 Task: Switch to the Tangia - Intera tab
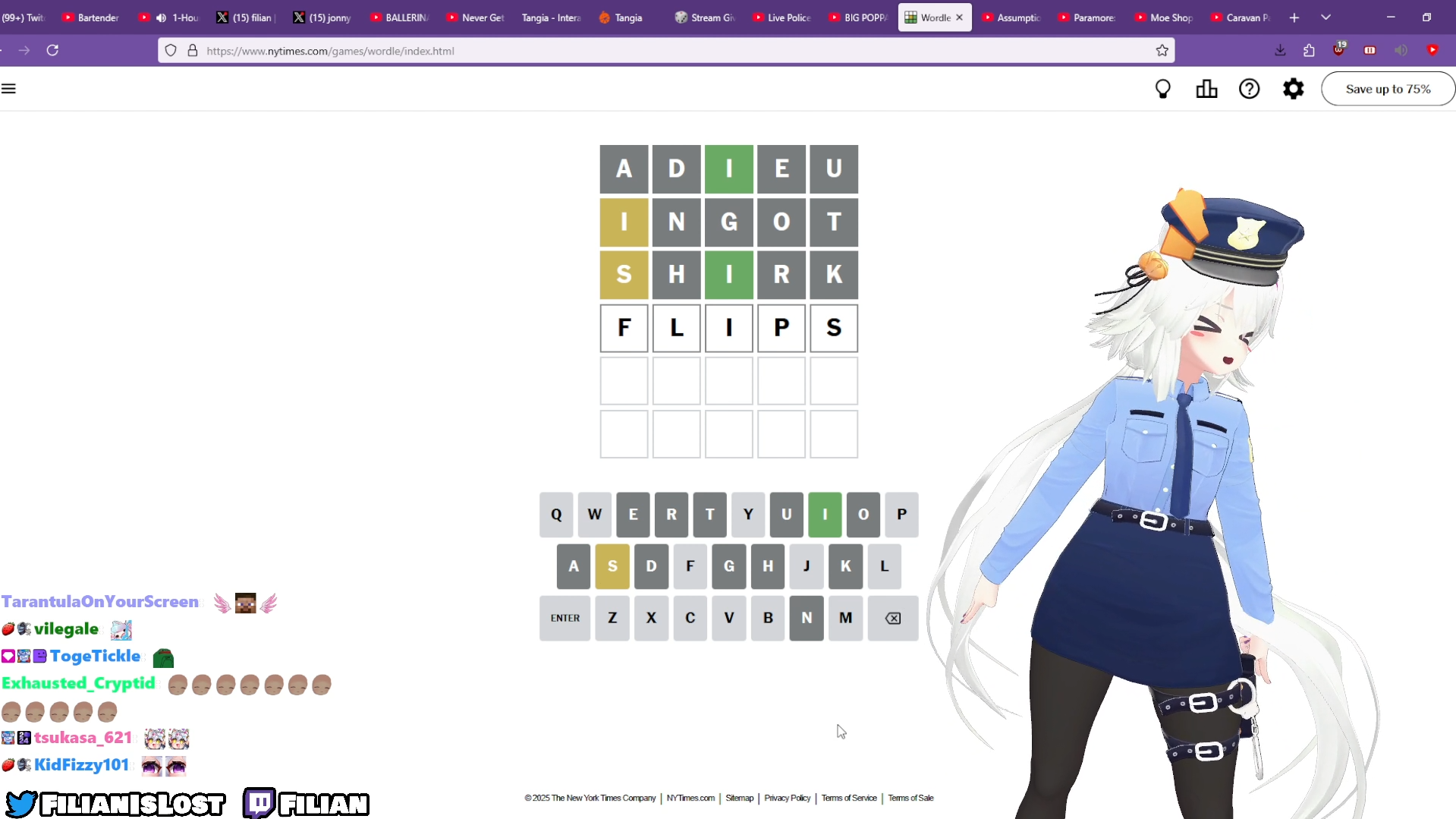pyautogui.click(x=551, y=17)
